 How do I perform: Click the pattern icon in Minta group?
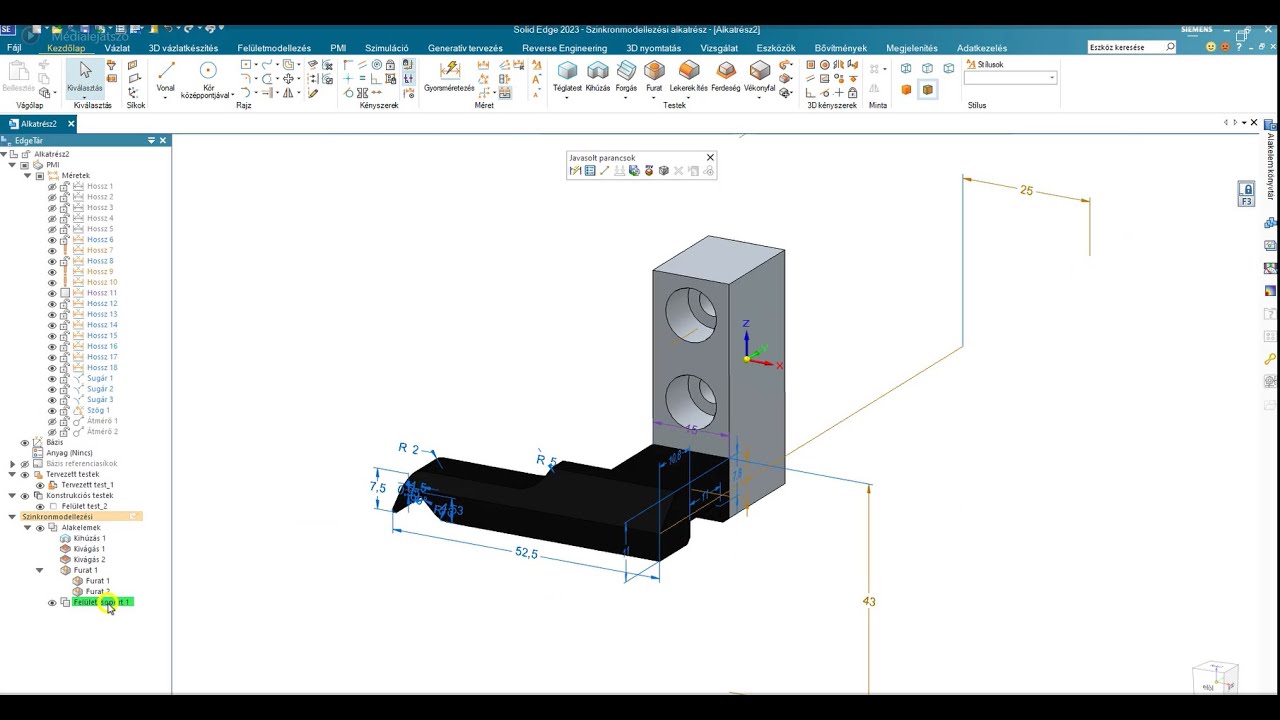point(874,69)
